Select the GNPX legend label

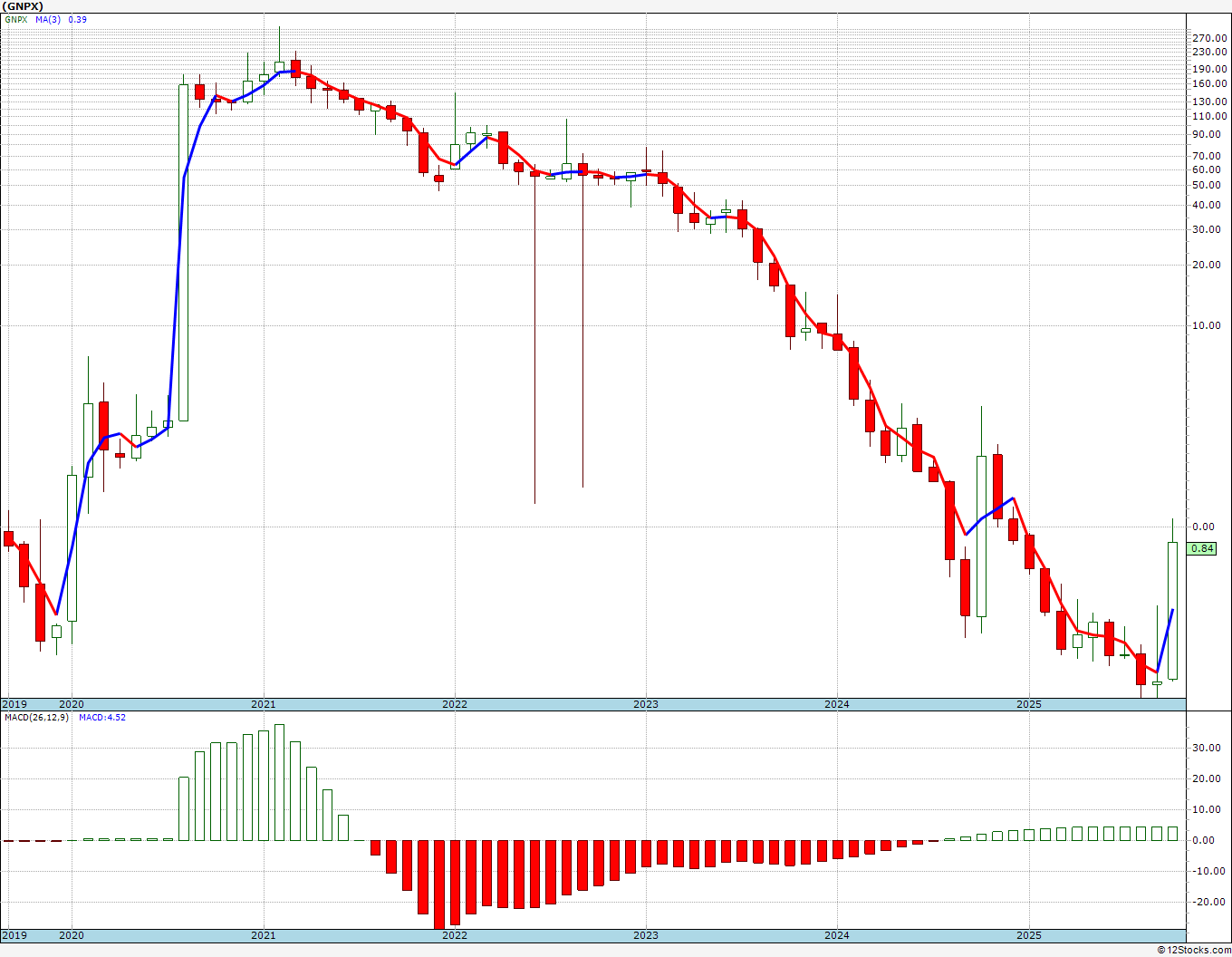pyautogui.click(x=14, y=19)
